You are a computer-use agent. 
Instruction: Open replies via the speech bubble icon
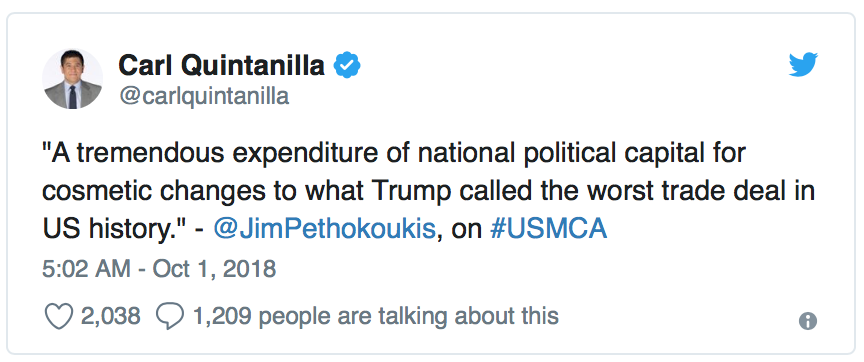170,316
